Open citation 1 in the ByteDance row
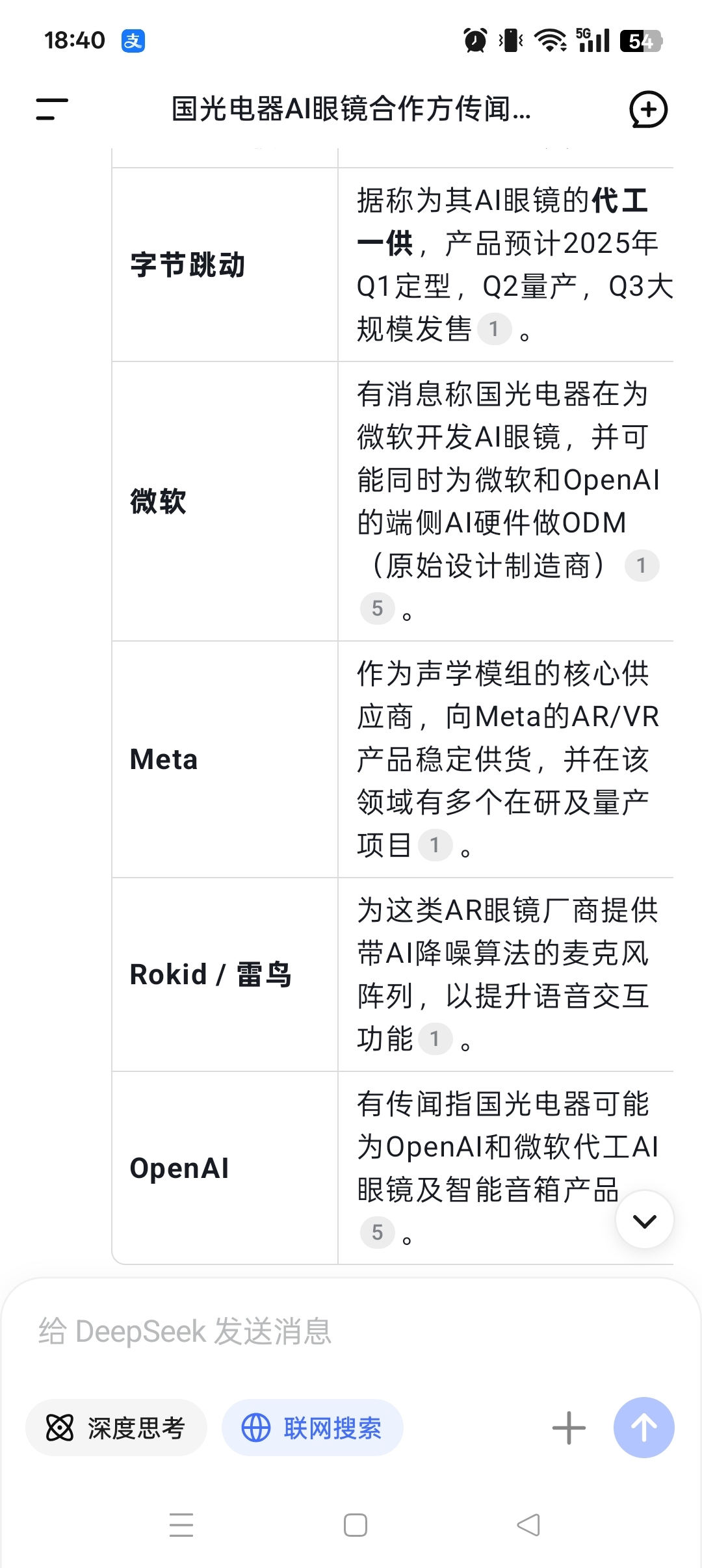The height and width of the screenshot is (1568, 702). pyautogui.click(x=494, y=329)
